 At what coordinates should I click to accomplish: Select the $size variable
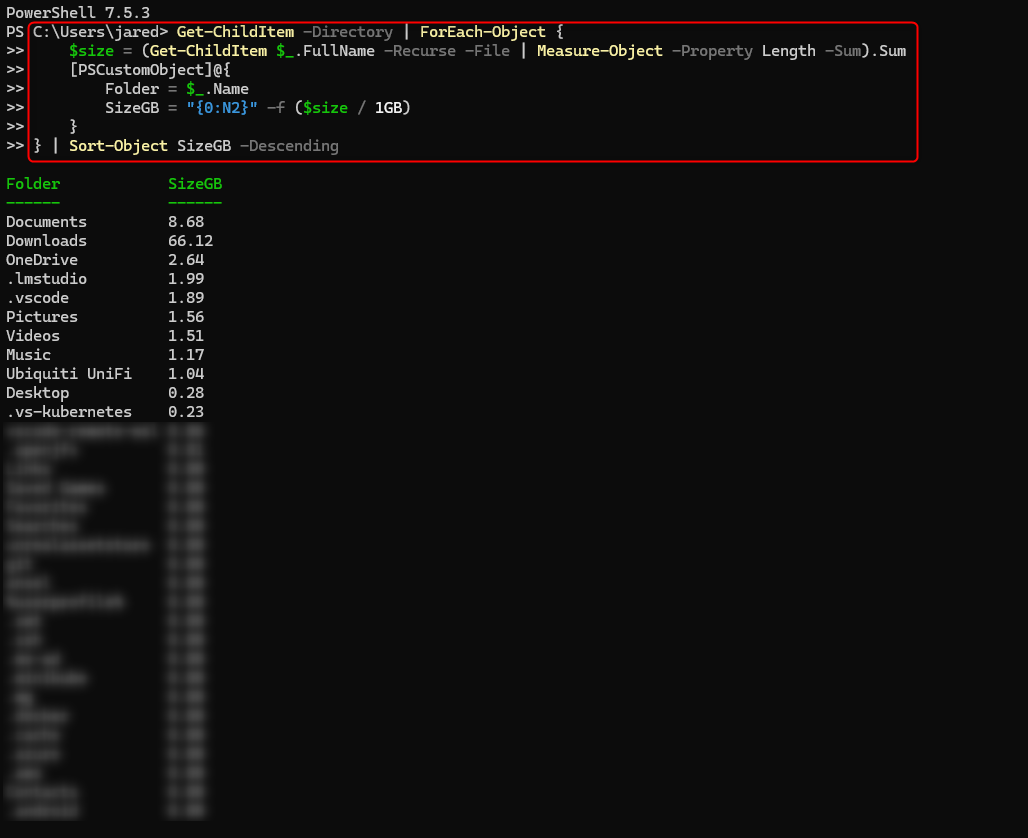92,50
